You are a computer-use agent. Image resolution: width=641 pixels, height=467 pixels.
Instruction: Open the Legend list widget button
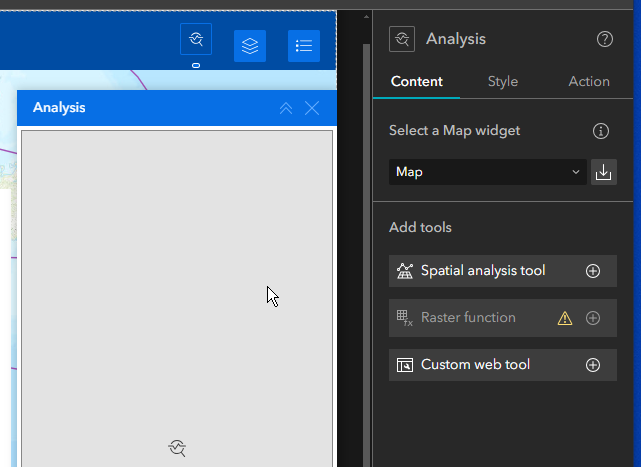[x=304, y=46]
